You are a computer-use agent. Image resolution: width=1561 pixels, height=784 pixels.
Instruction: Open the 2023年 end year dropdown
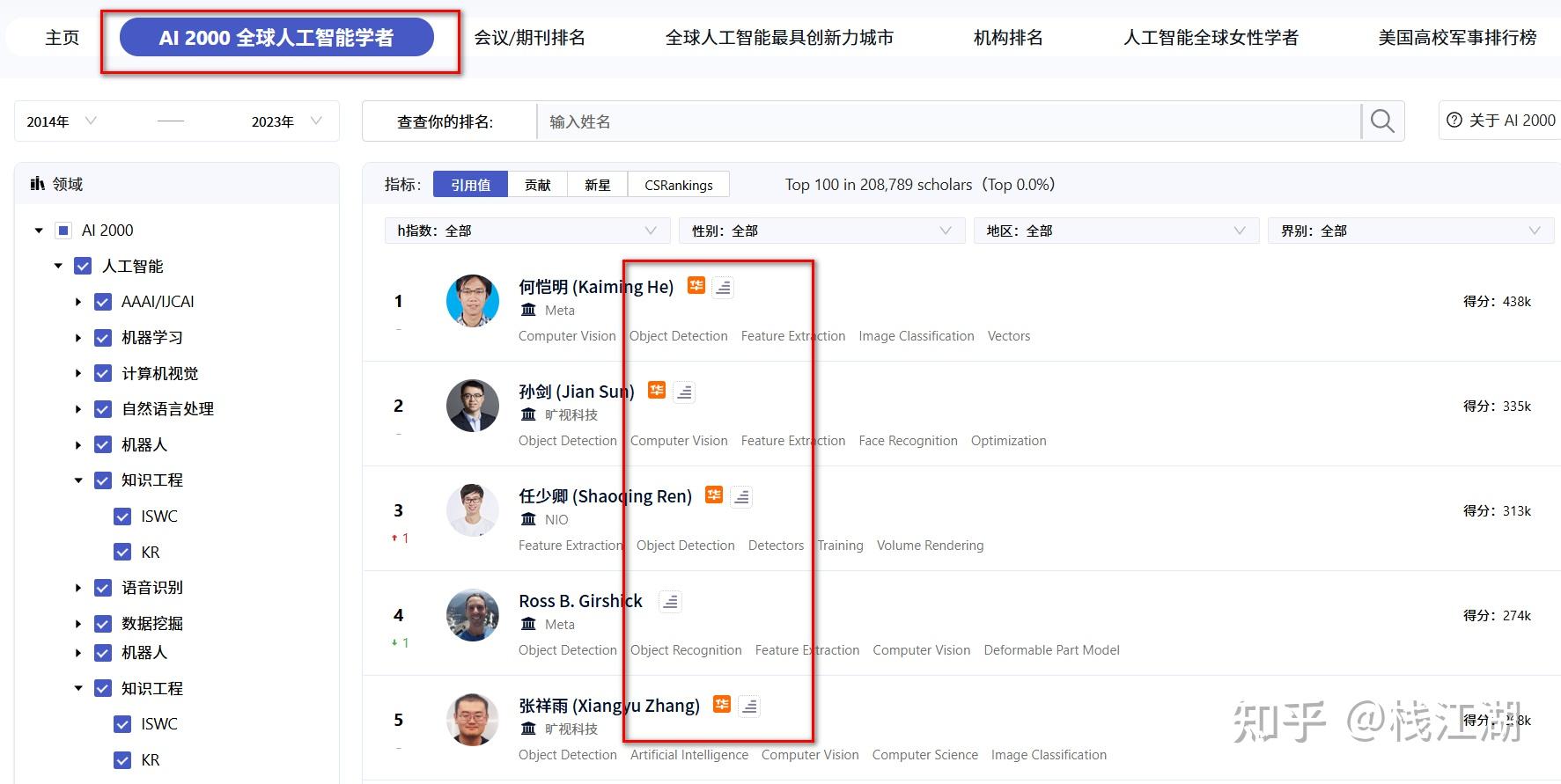(x=286, y=121)
